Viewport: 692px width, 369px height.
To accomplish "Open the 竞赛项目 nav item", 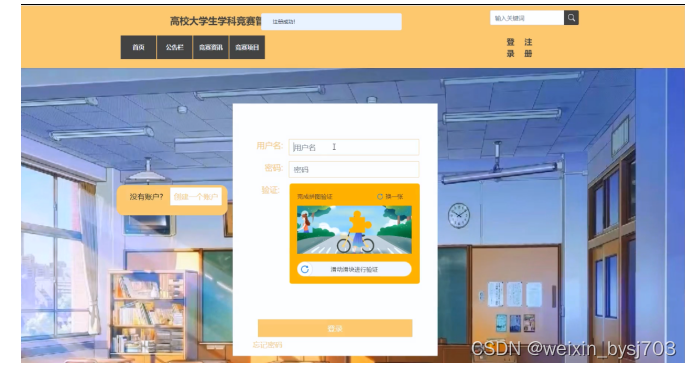I will (247, 47).
